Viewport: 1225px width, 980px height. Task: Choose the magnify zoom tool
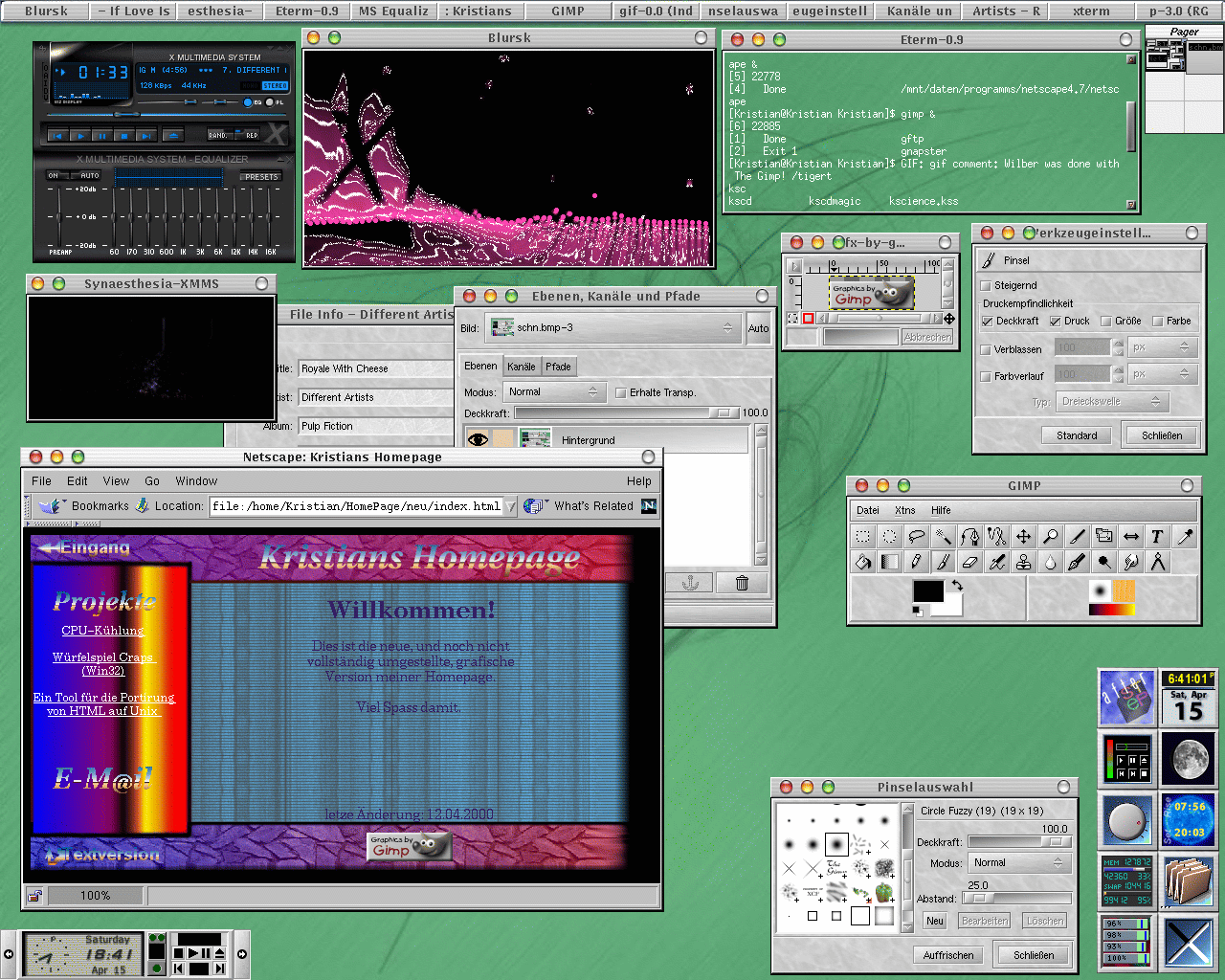point(1051,537)
